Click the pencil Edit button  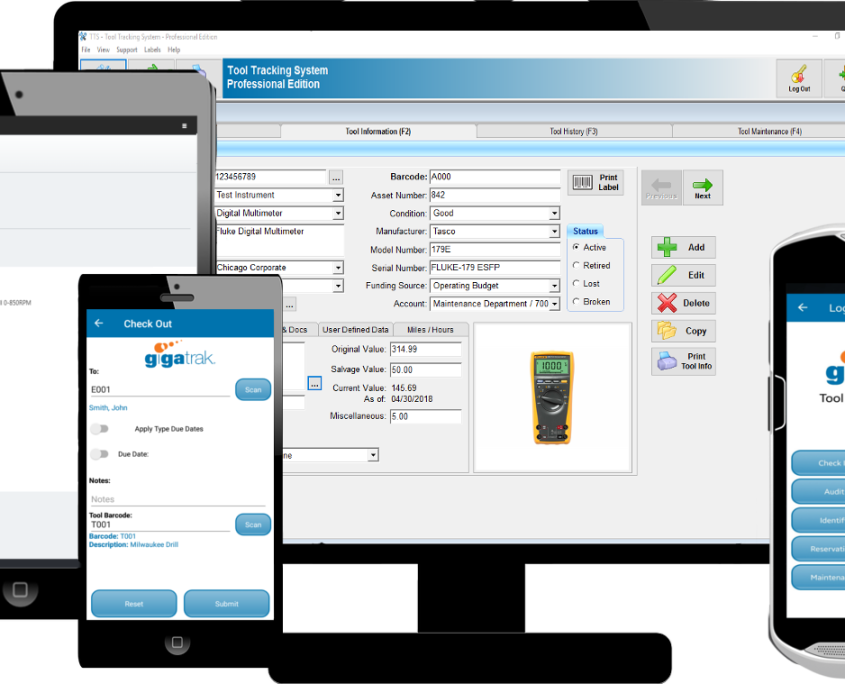click(683, 275)
